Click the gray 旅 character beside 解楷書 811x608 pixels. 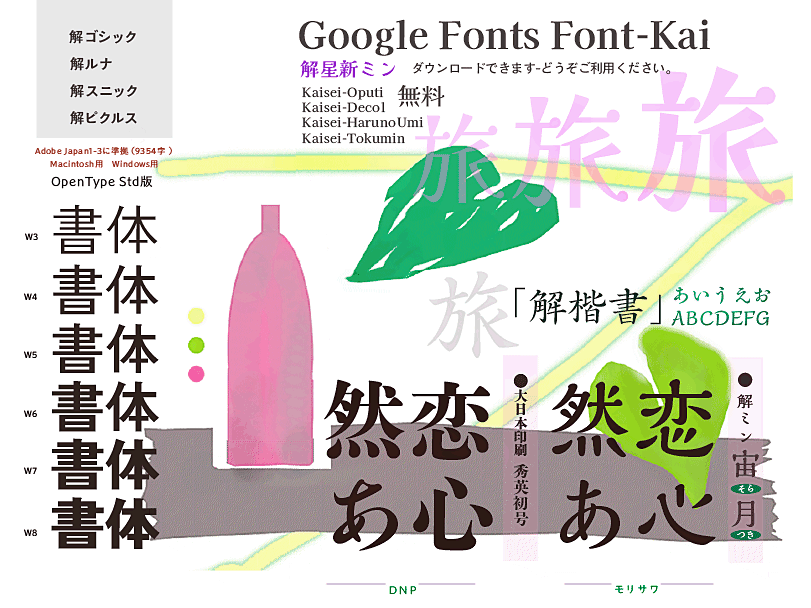coord(467,307)
